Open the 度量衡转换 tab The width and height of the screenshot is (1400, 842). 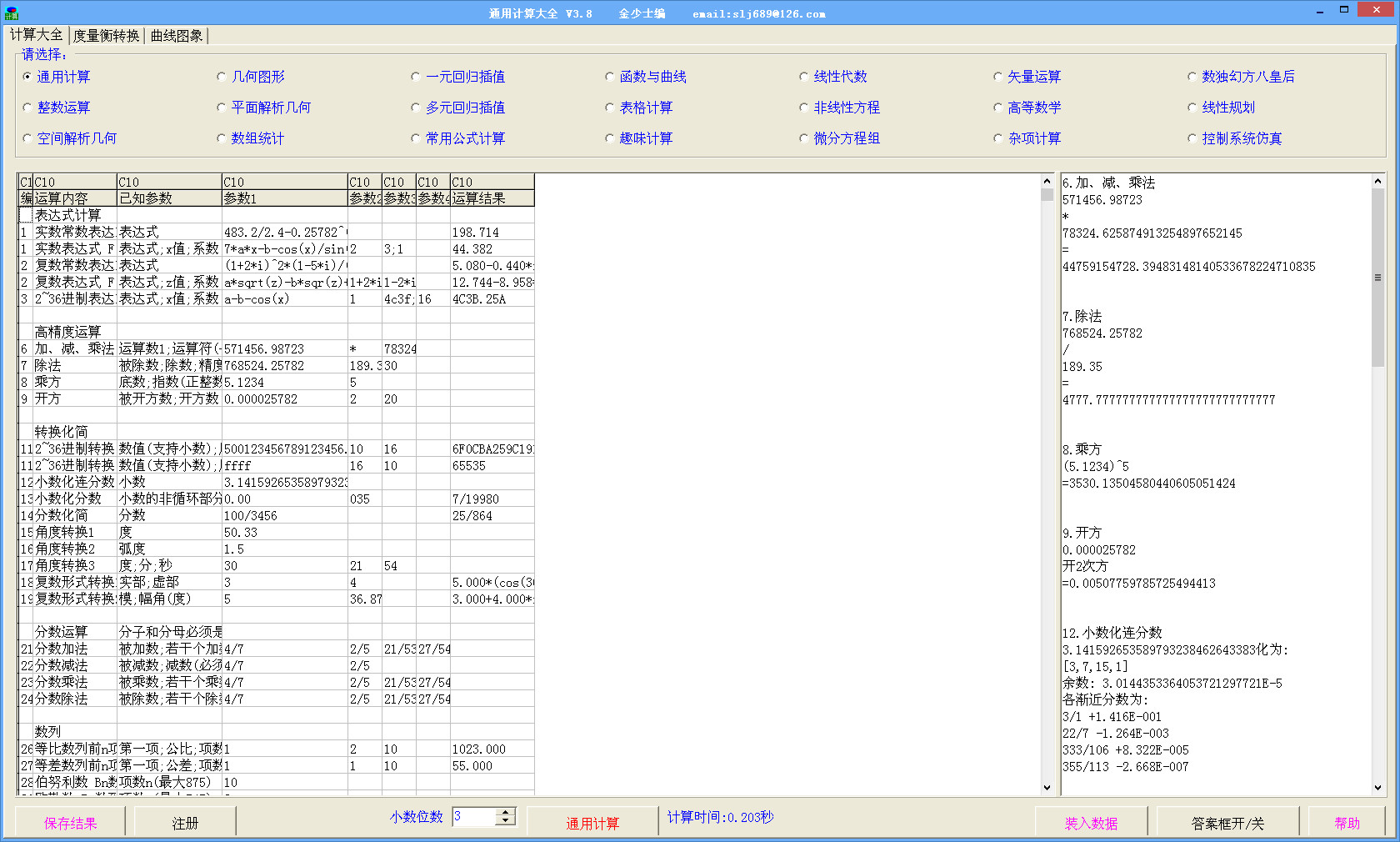107,36
